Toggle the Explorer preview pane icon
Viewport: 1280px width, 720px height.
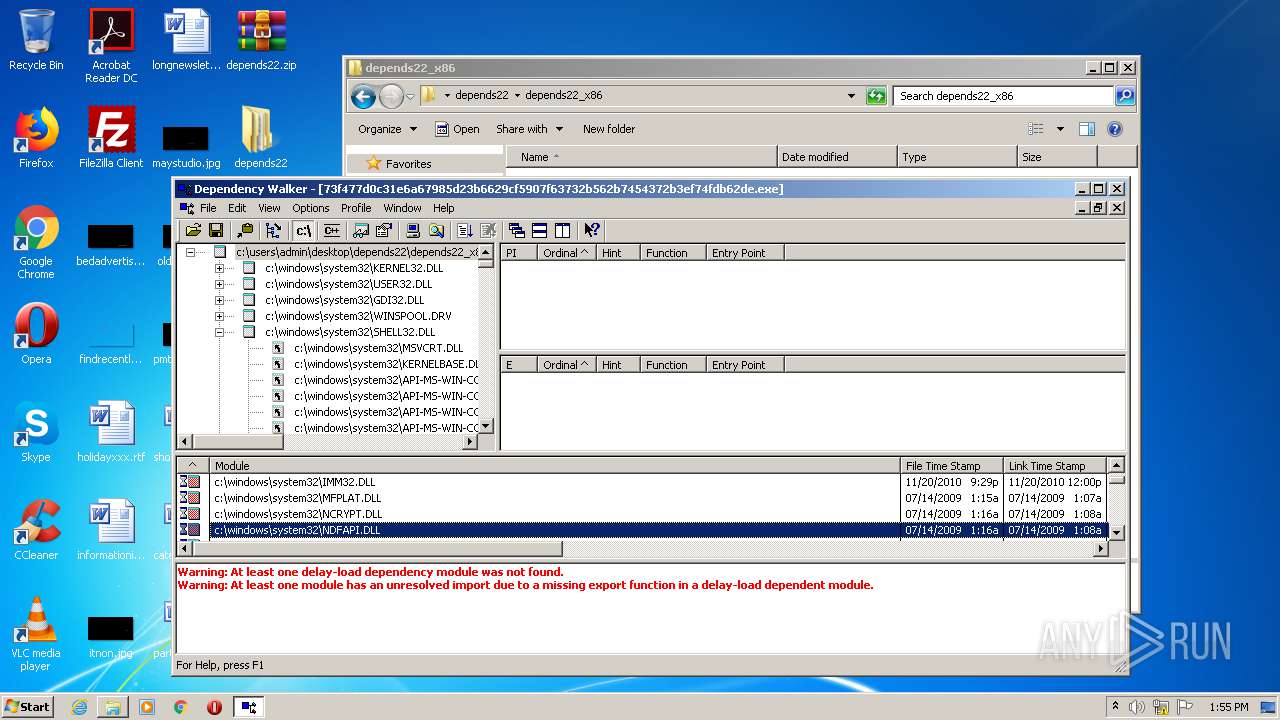tap(1087, 129)
